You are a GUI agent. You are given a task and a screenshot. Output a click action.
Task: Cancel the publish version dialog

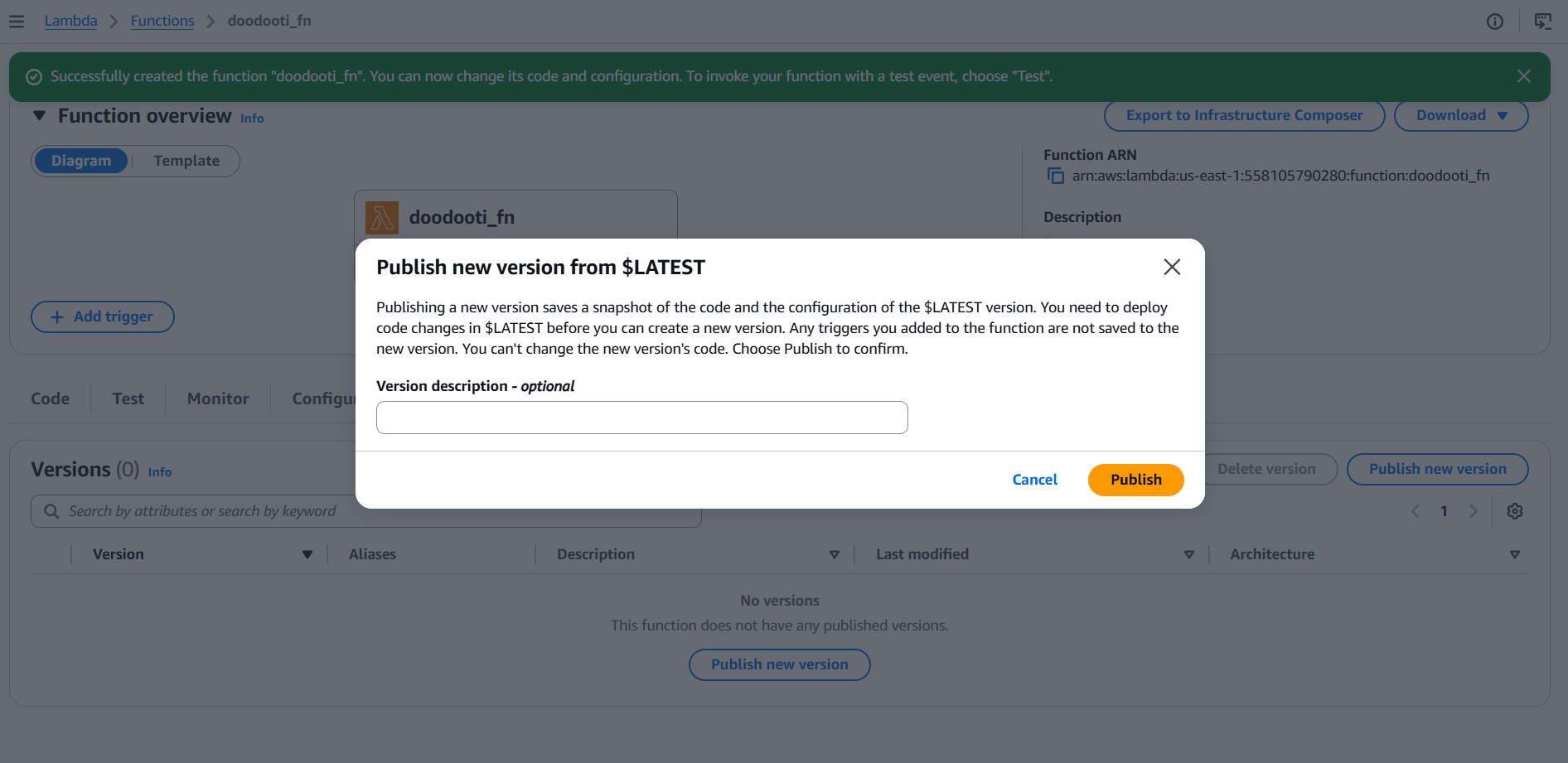[x=1035, y=480]
